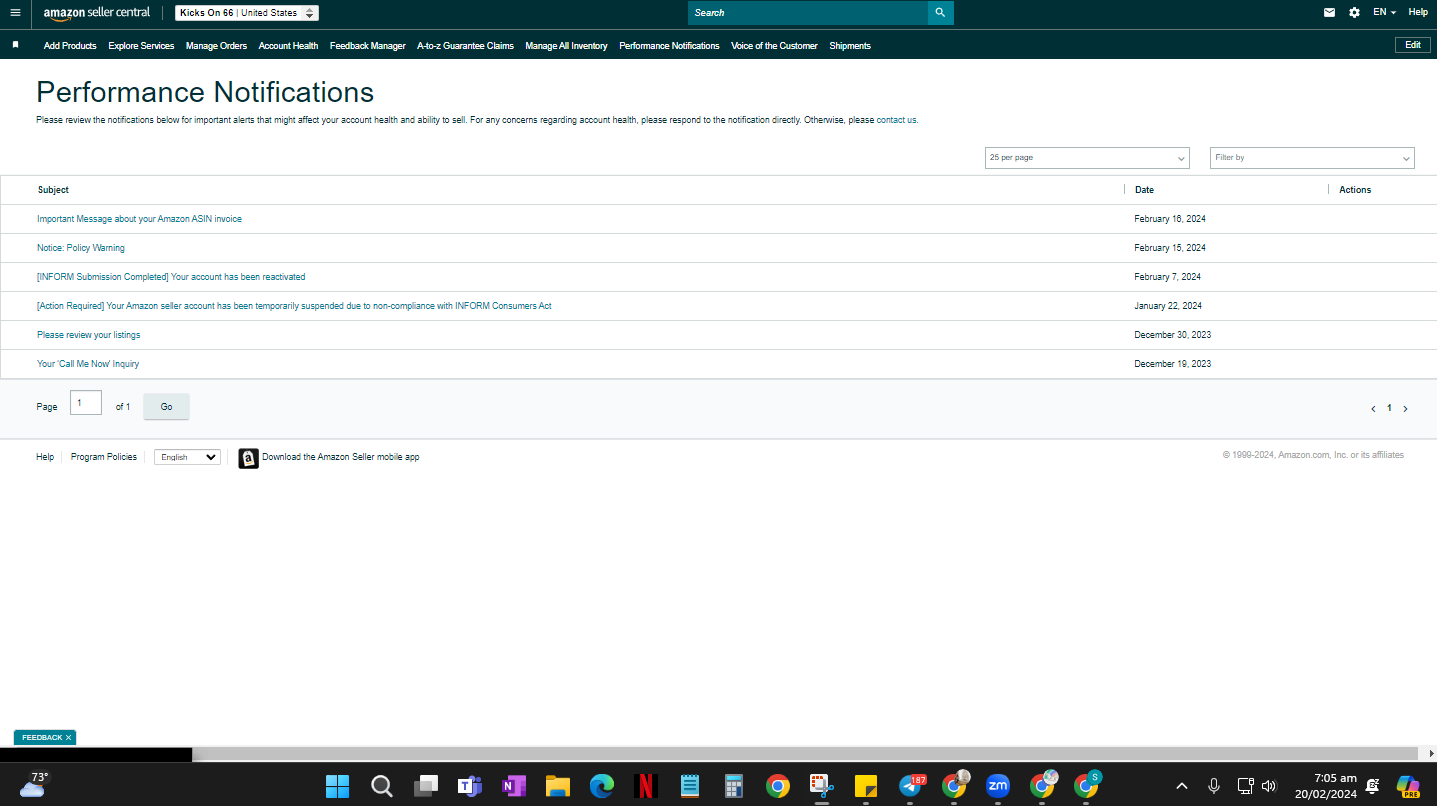Open 'Notice: Policy Warning' notification

(x=81, y=248)
